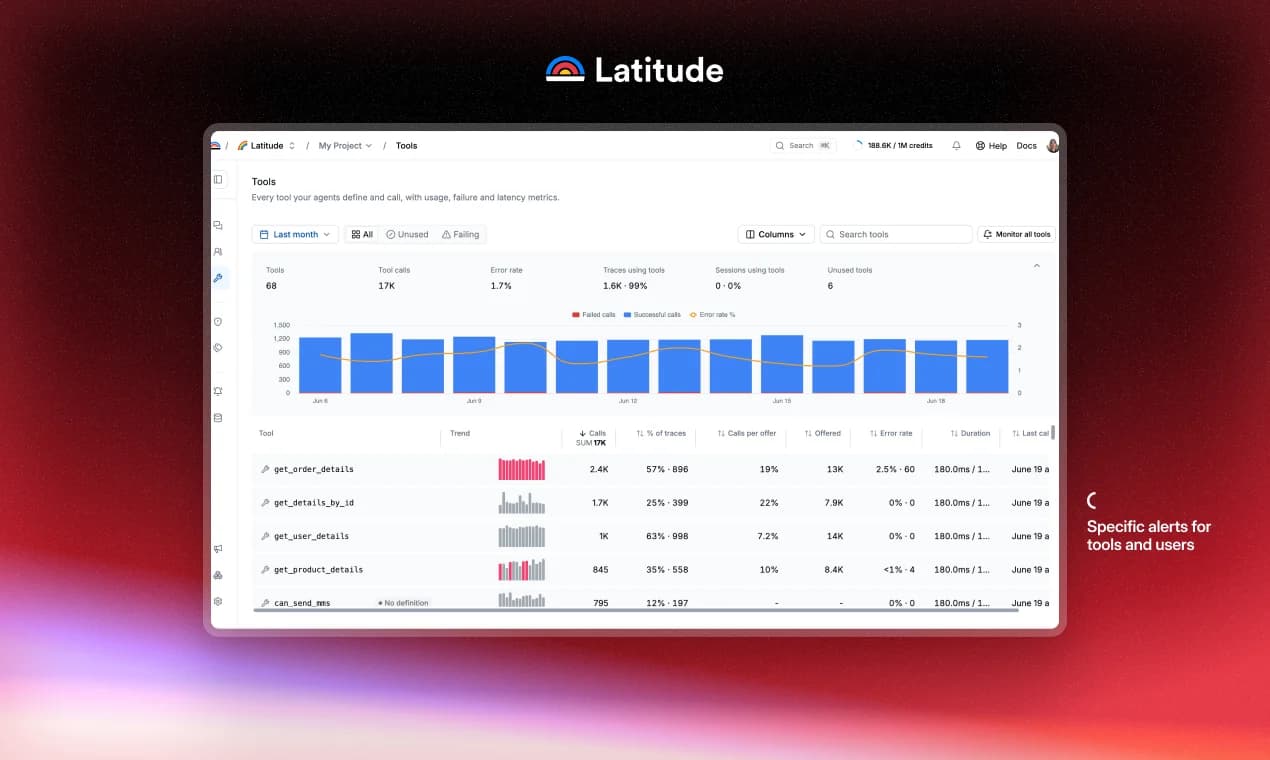
Task: Click the Monitor all tools button
Action: point(1016,234)
